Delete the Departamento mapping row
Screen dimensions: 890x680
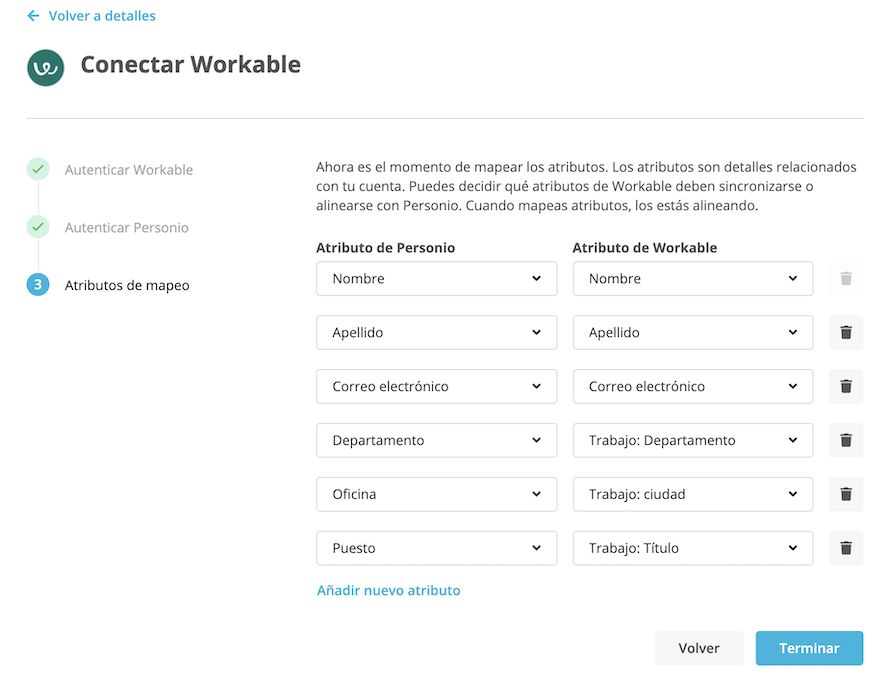click(x=846, y=440)
